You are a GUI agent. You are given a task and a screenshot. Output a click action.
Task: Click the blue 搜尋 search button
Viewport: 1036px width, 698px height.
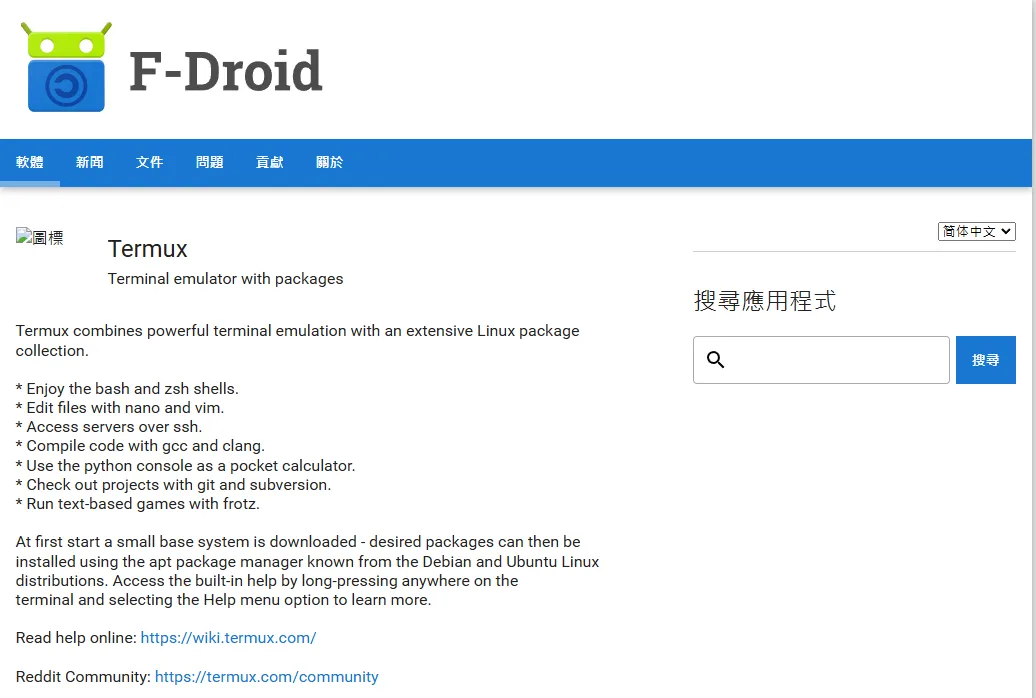coord(986,360)
